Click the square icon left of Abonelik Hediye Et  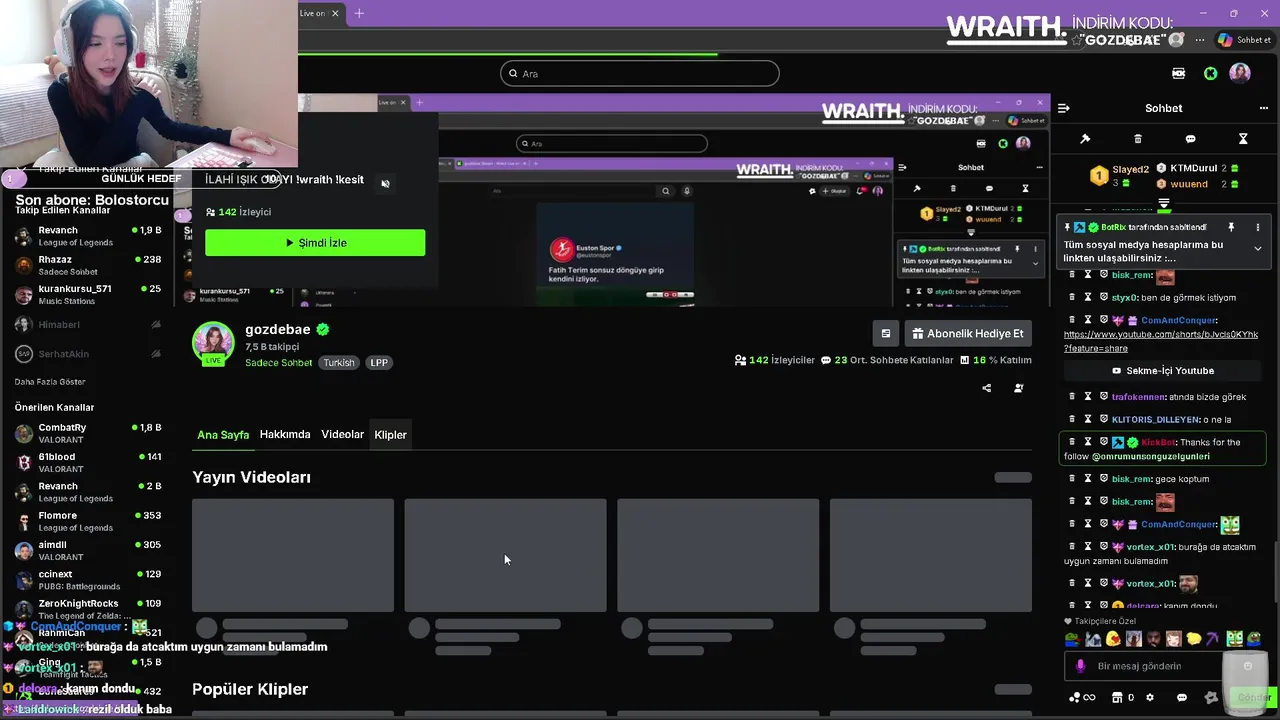[885, 334]
